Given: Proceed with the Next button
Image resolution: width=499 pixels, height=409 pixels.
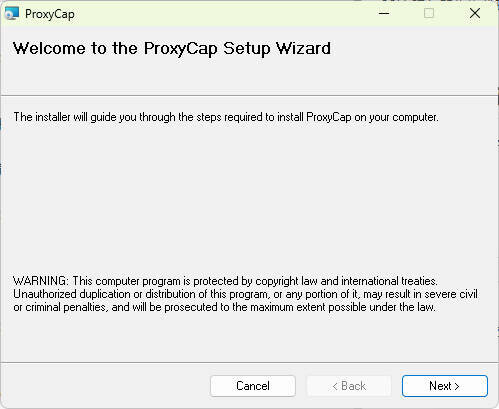Looking at the screenshot, I should click(445, 386).
